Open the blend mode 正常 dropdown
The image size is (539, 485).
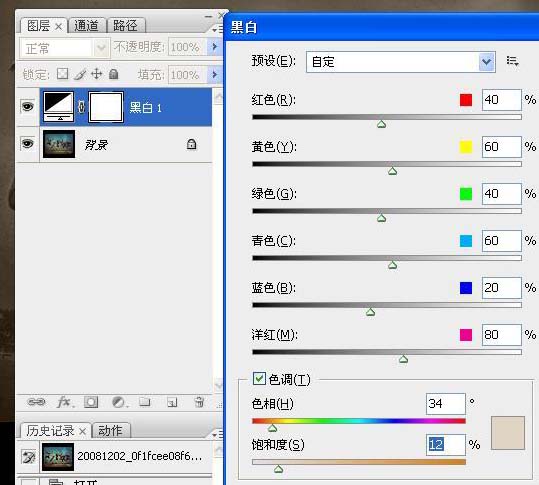64,48
